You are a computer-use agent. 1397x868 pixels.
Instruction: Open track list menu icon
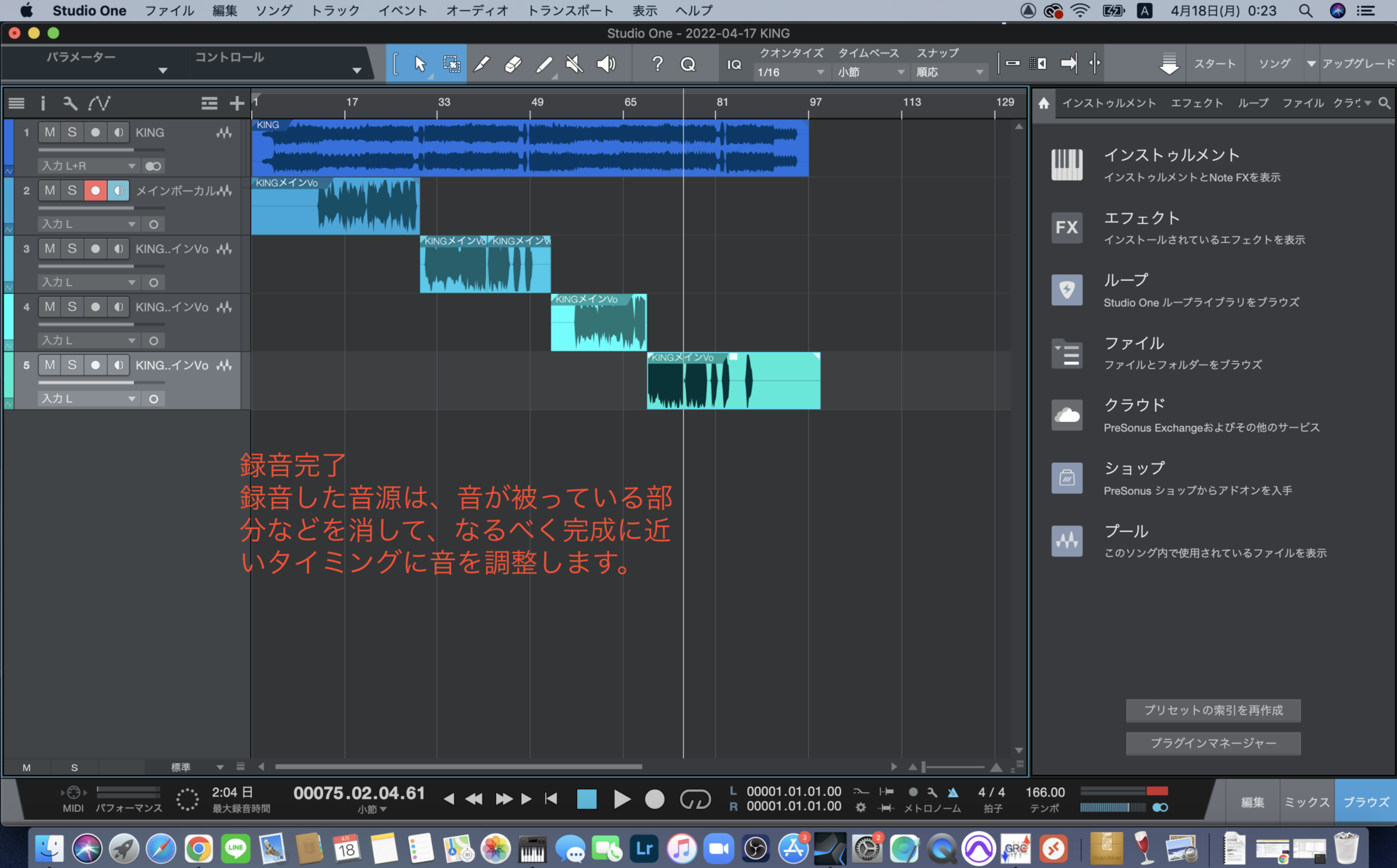coord(17,103)
